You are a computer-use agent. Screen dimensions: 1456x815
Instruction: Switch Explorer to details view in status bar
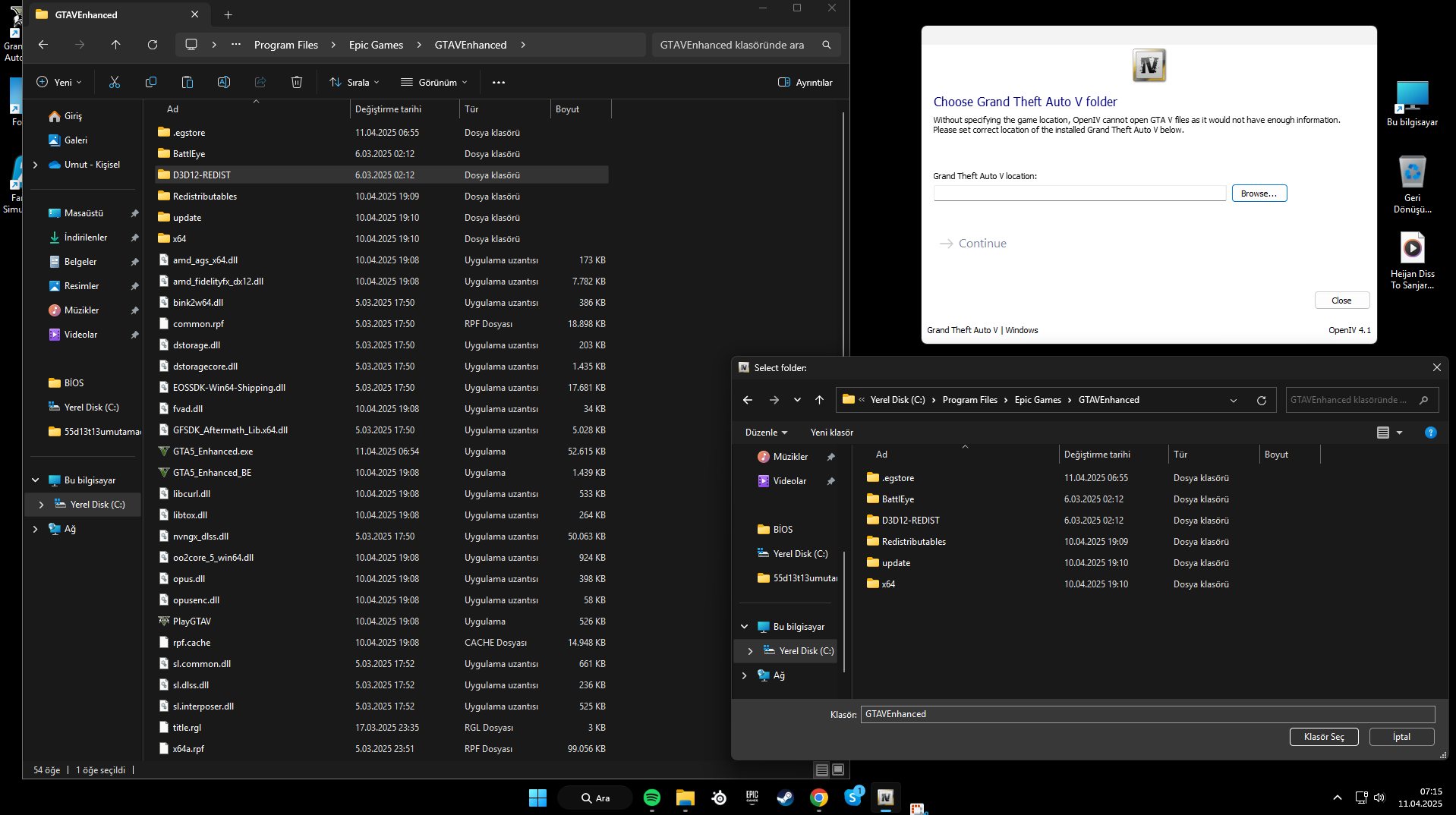[x=822, y=769]
